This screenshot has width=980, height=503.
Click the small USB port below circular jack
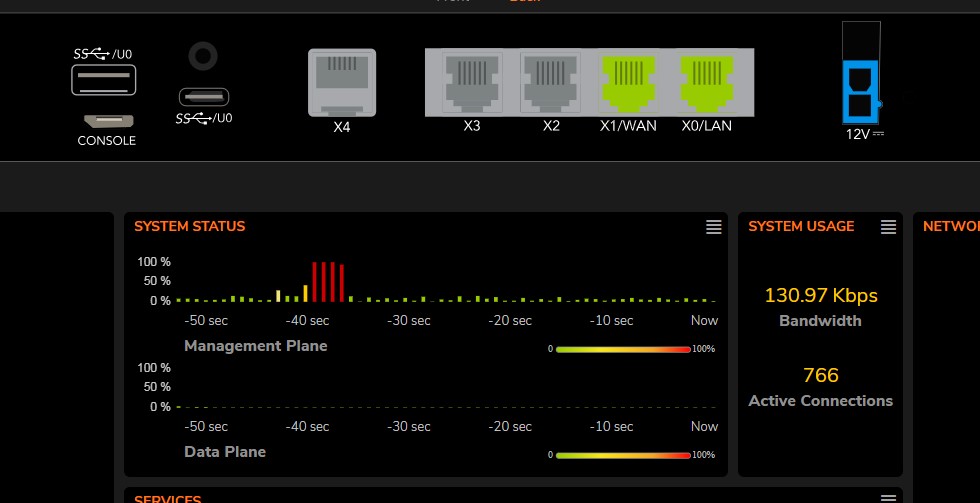point(204,97)
